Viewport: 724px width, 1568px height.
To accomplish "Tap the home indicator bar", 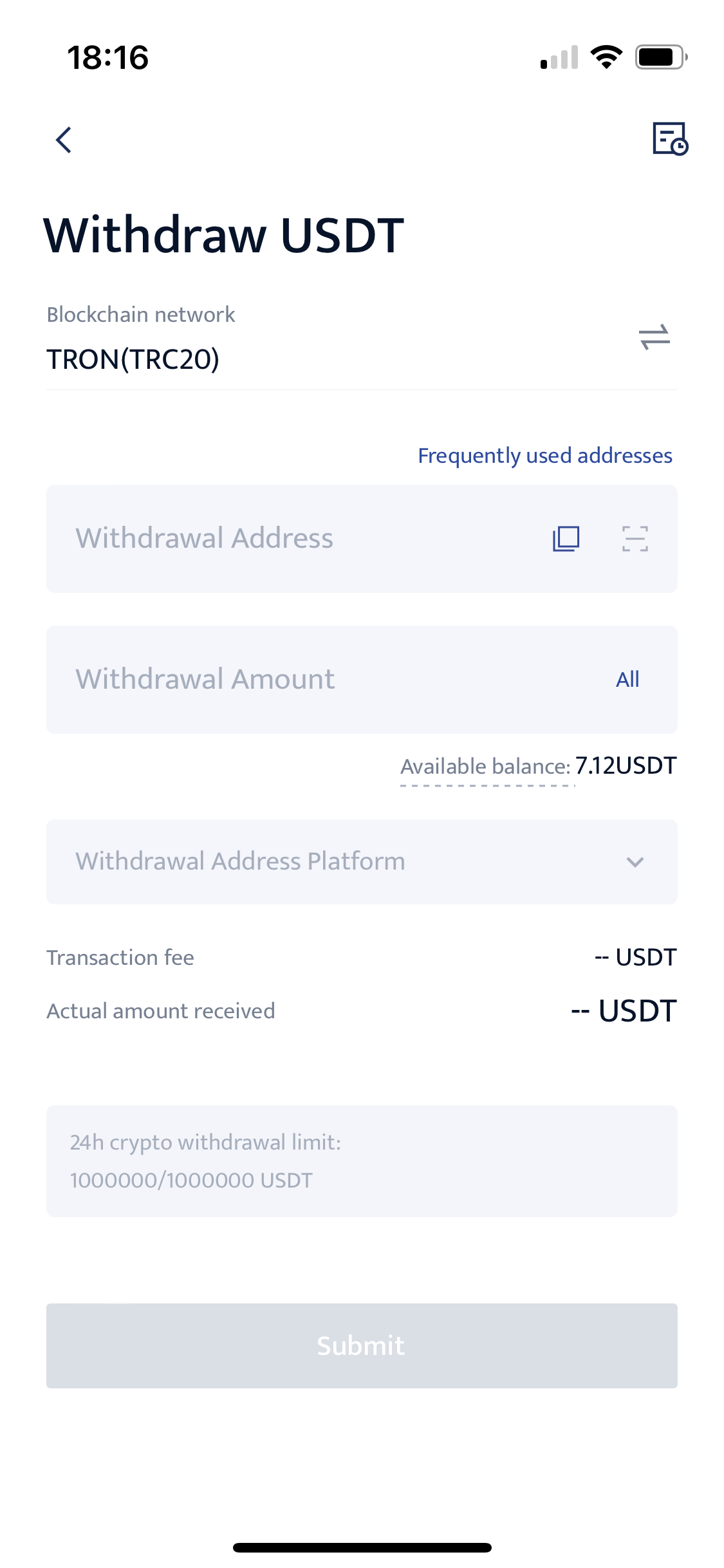I will 362,1547.
